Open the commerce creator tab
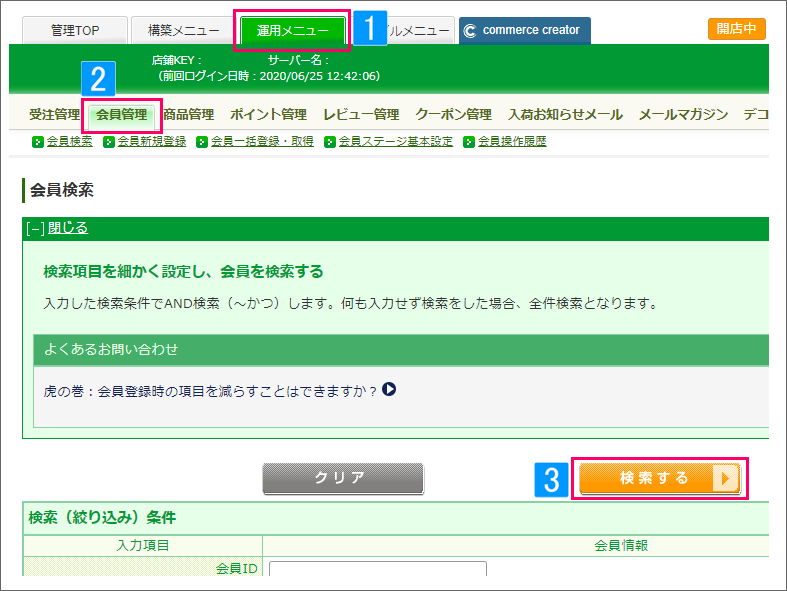 [x=524, y=31]
